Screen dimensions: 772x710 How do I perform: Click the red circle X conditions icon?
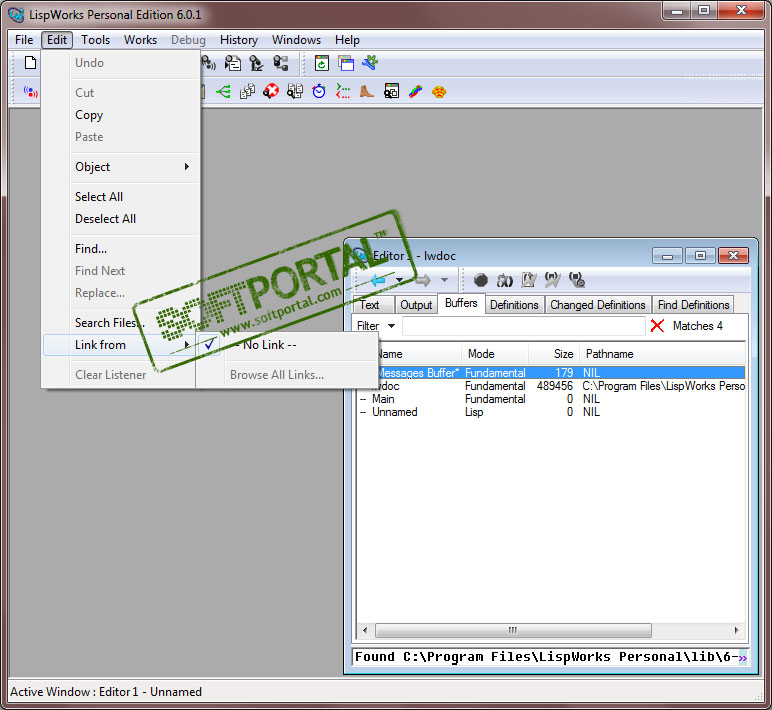pyautogui.click(x=271, y=91)
